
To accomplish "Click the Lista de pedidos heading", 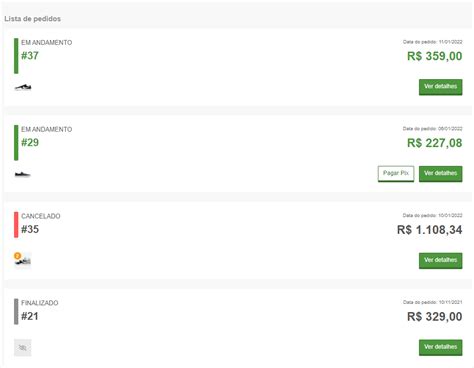I will (x=32, y=19).
